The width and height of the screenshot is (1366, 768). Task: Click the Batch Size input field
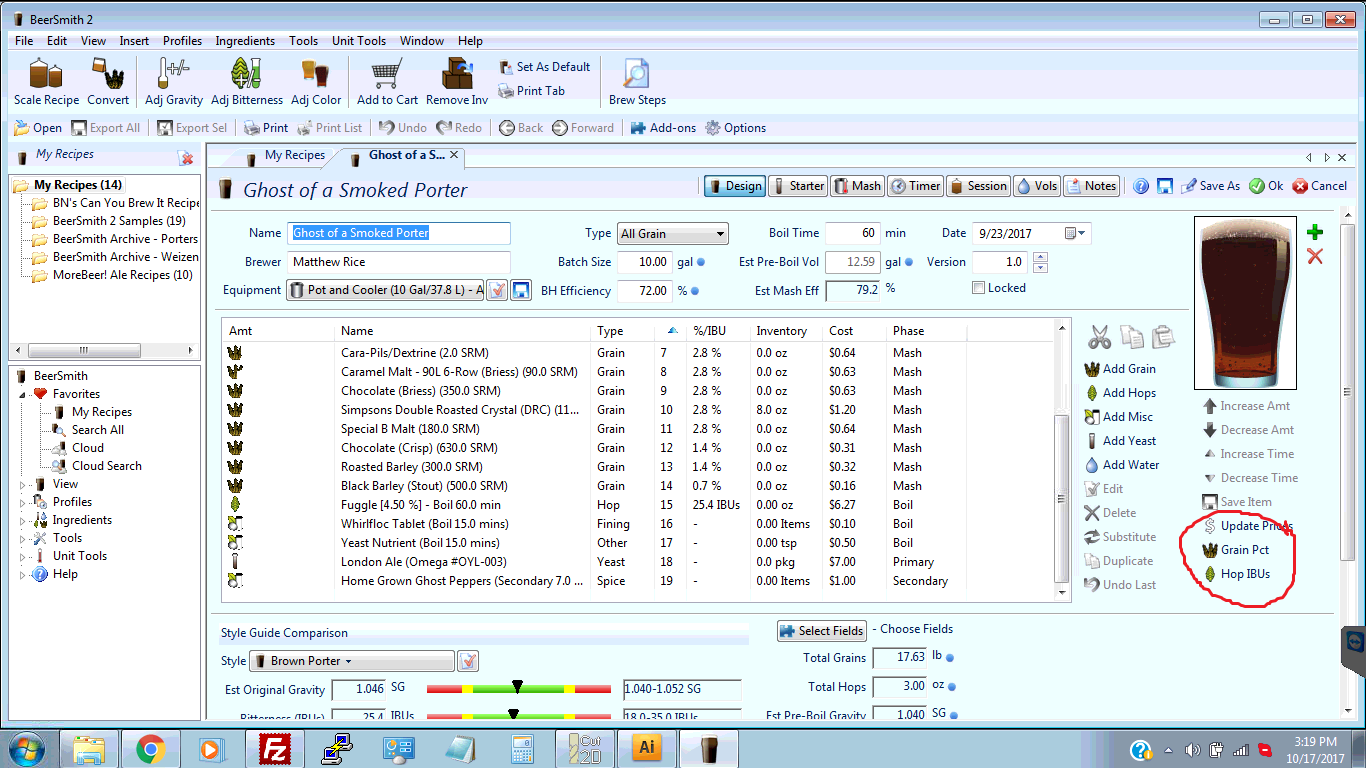tap(645, 262)
